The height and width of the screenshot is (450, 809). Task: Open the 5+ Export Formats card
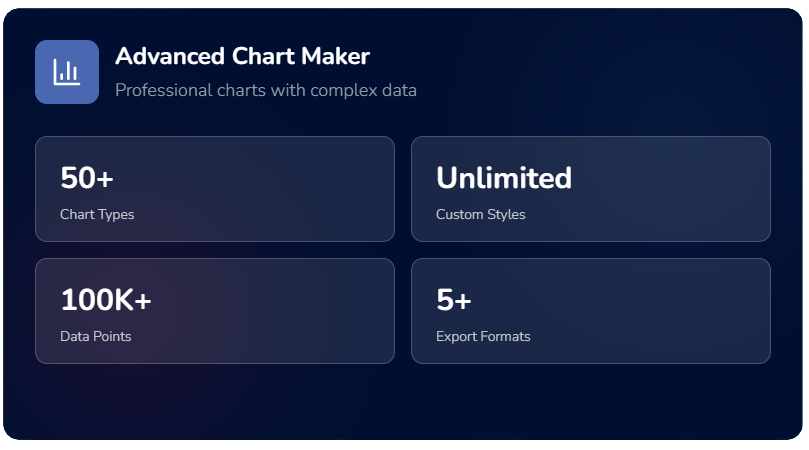[590, 311]
